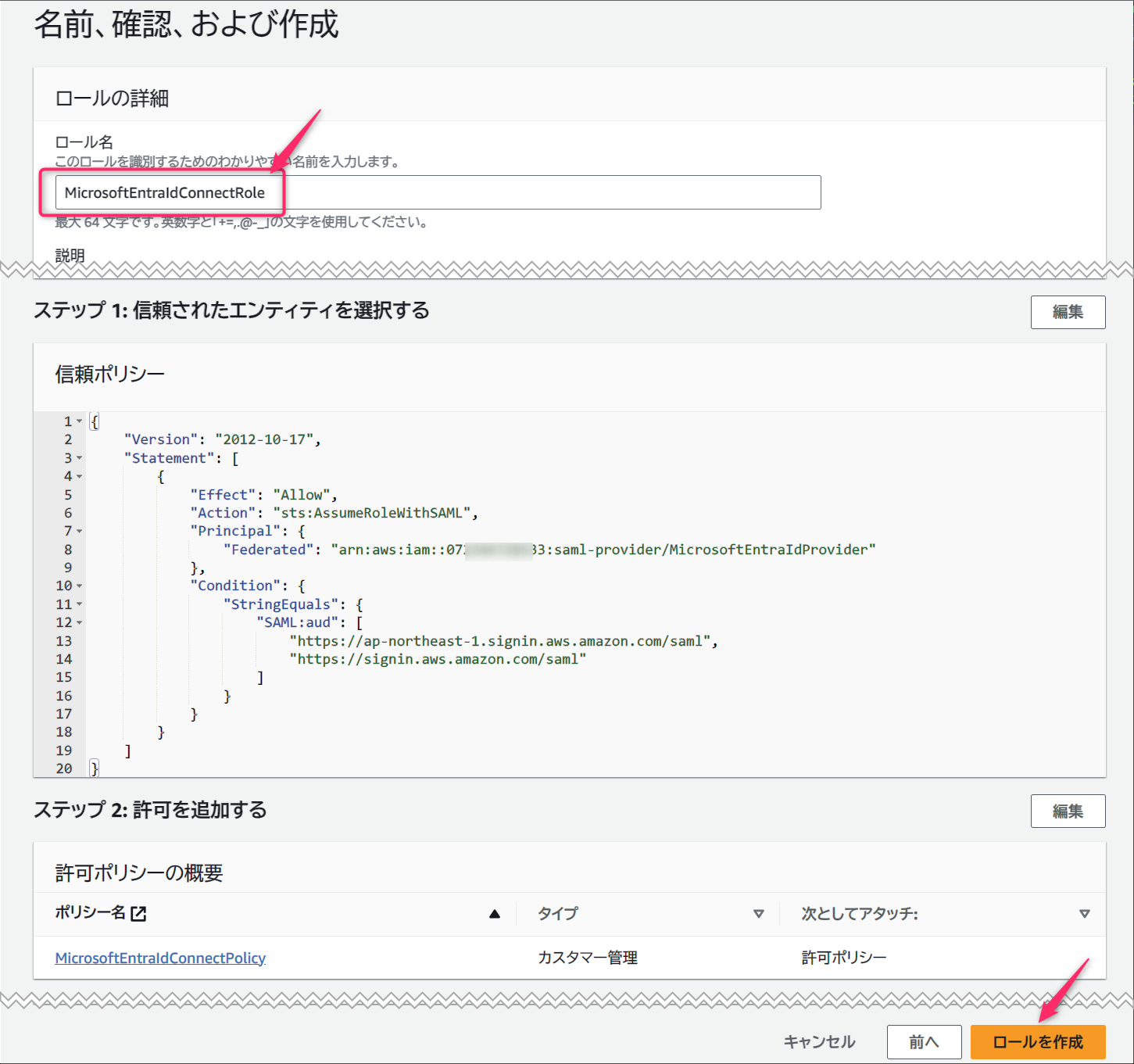The width and height of the screenshot is (1134, 1064).
Task: Collapse code fold arrow on line 3
Action: pos(79,458)
